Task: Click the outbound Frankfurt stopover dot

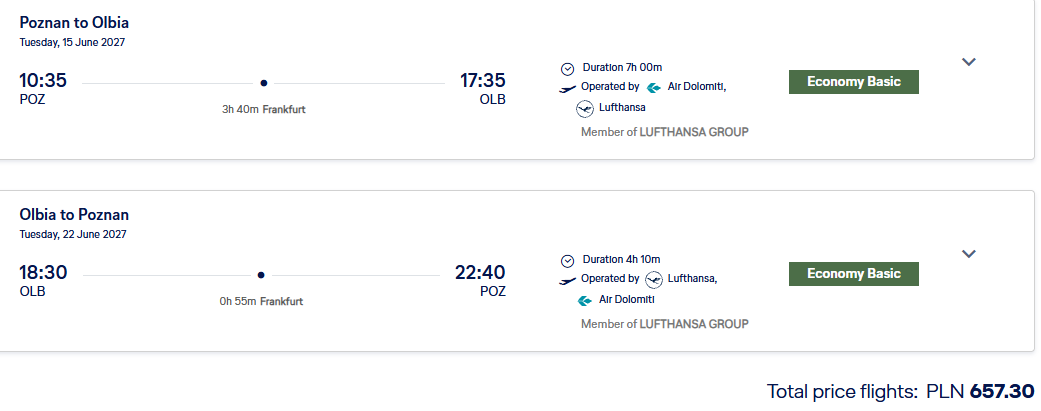Action: (x=264, y=83)
